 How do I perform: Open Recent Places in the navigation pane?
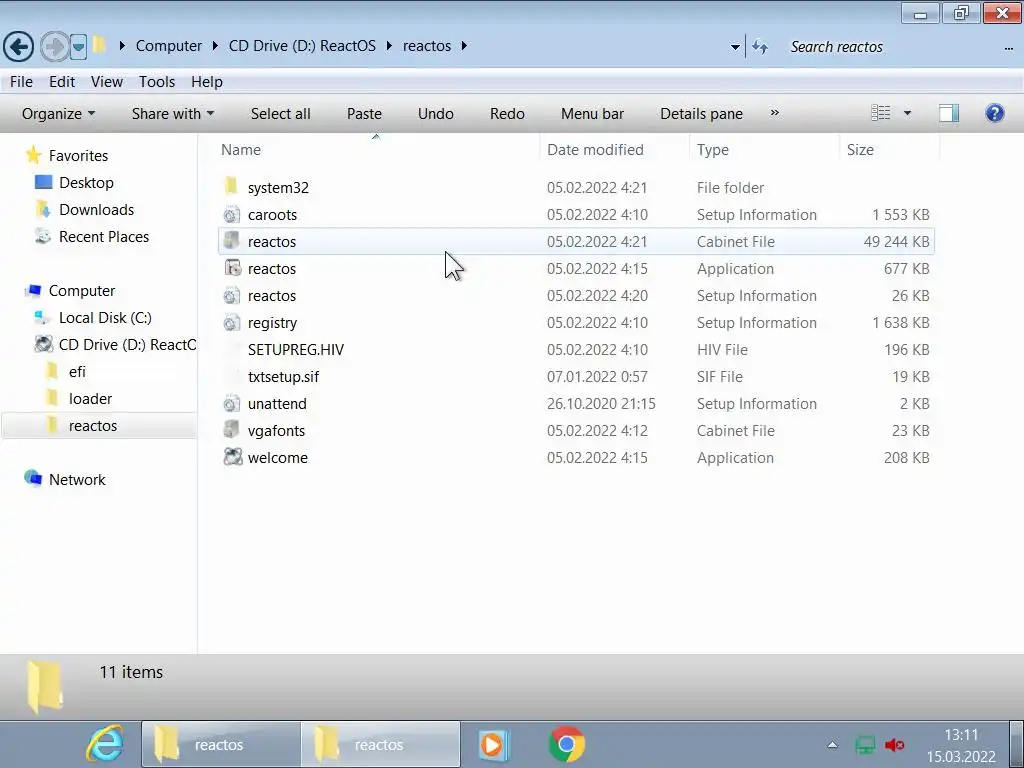(x=104, y=236)
